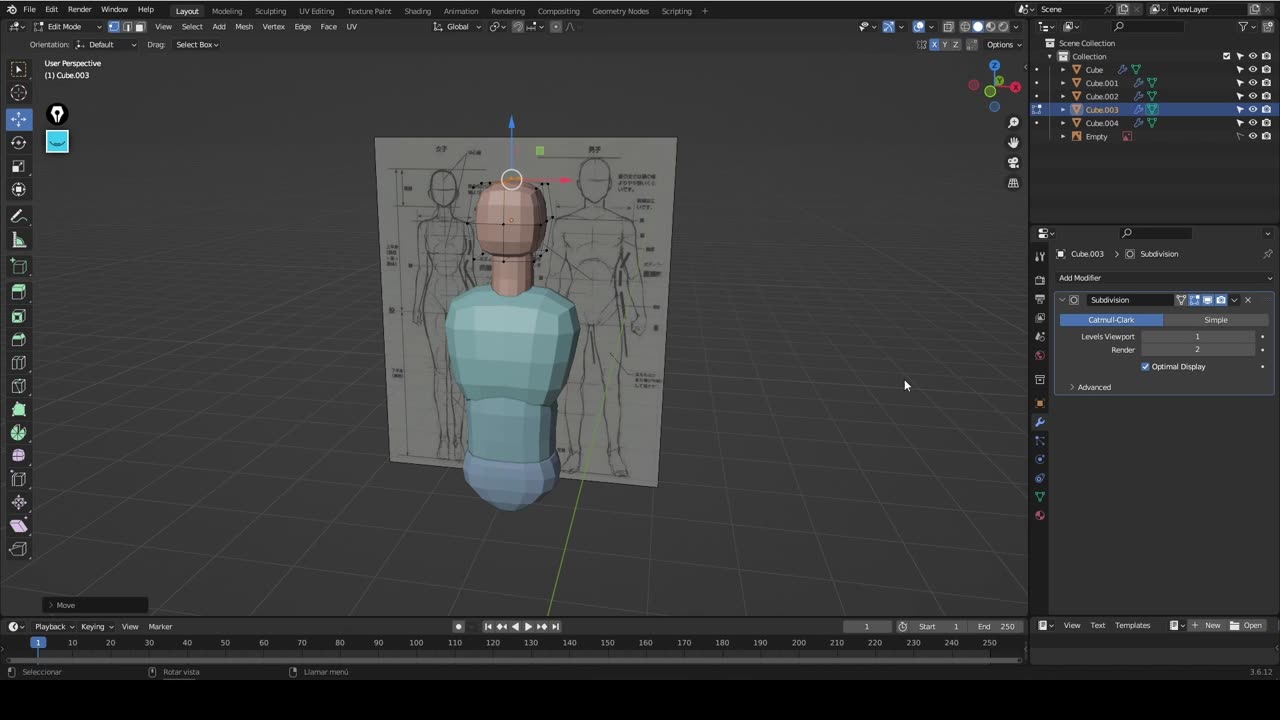Pick the Annotate pencil tool
This screenshot has width=1280, height=720.
(18, 217)
